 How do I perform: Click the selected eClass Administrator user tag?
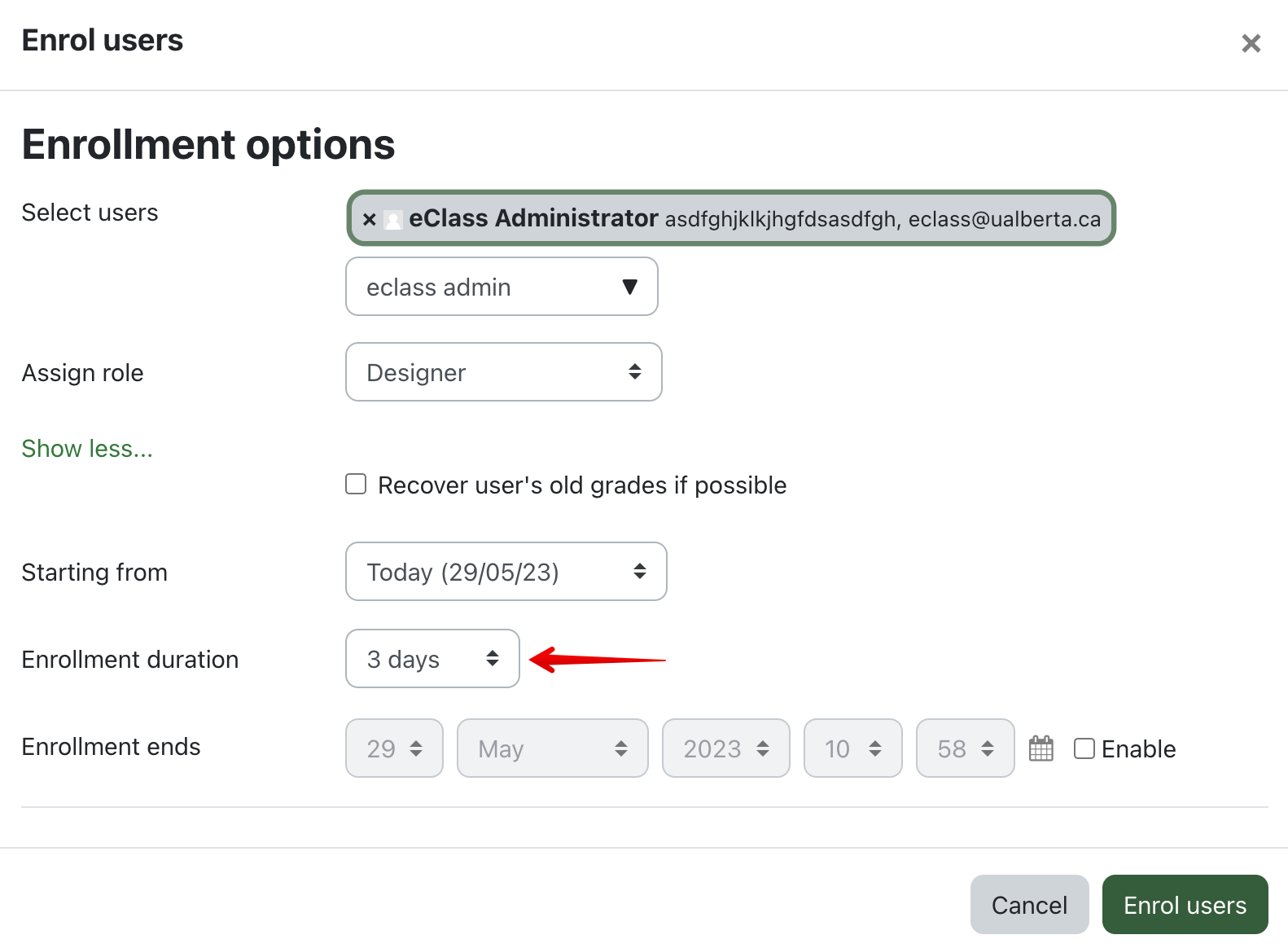click(x=733, y=218)
